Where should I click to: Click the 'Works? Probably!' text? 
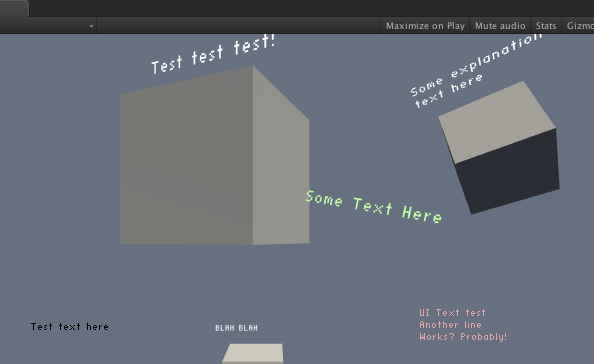pyautogui.click(x=463, y=337)
